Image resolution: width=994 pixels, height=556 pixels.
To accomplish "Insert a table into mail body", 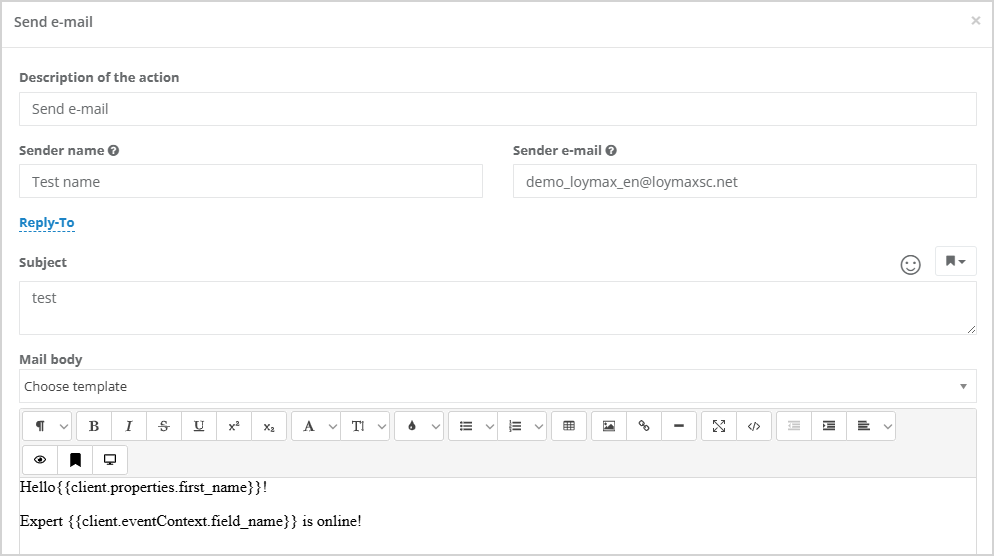I will click(x=569, y=426).
